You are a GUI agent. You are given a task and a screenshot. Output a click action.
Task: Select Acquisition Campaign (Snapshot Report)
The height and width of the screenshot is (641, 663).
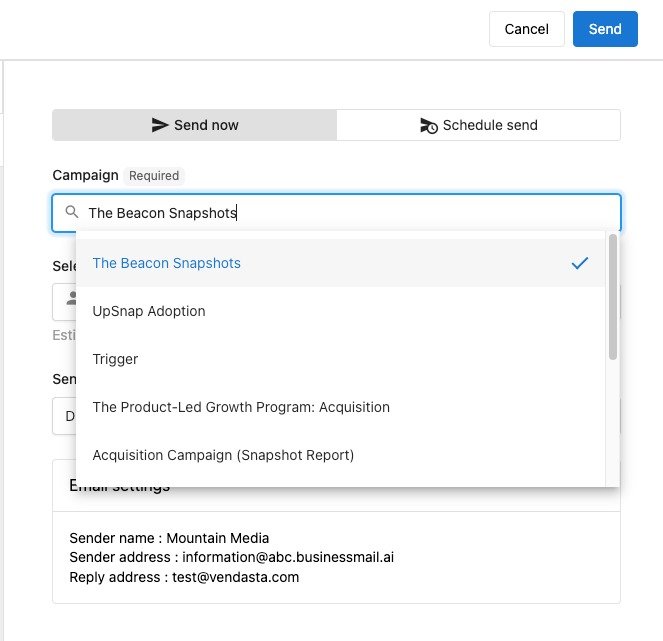[x=223, y=455]
